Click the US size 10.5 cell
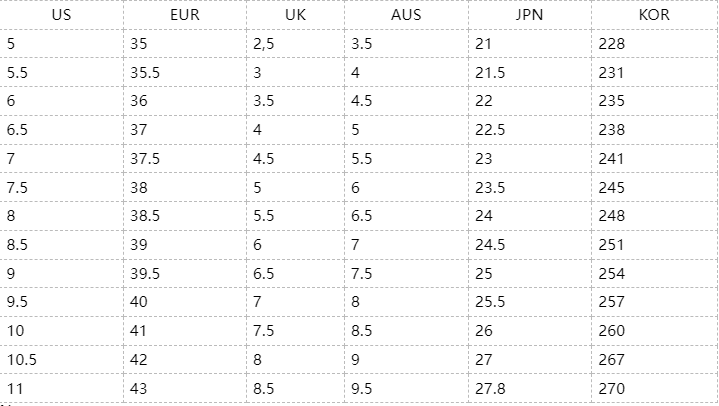The image size is (719, 406). (61, 360)
